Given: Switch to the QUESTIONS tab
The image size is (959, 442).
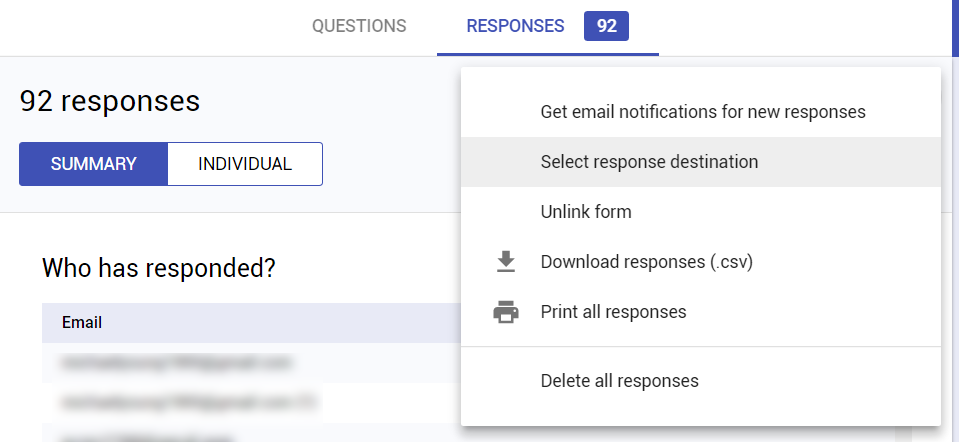Looking at the screenshot, I should click(359, 26).
